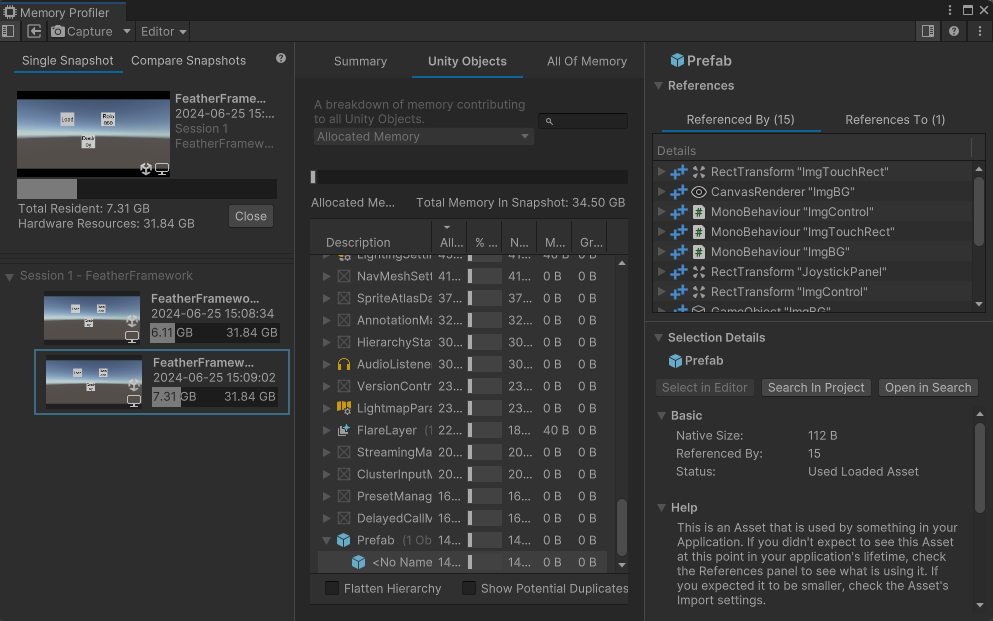Switch to Single Snapshot tab

tap(68, 61)
